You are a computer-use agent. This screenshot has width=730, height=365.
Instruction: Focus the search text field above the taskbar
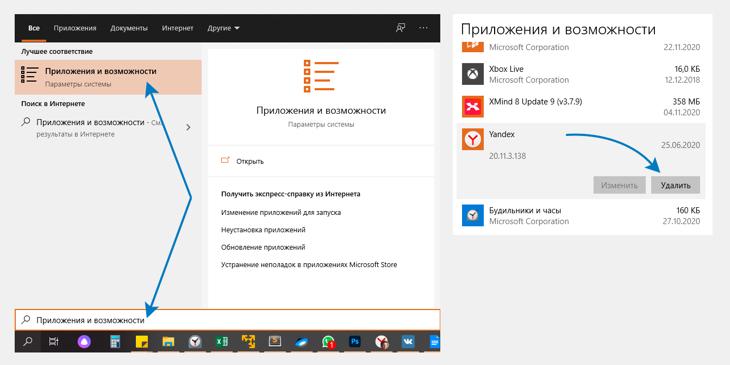pyautogui.click(x=227, y=320)
